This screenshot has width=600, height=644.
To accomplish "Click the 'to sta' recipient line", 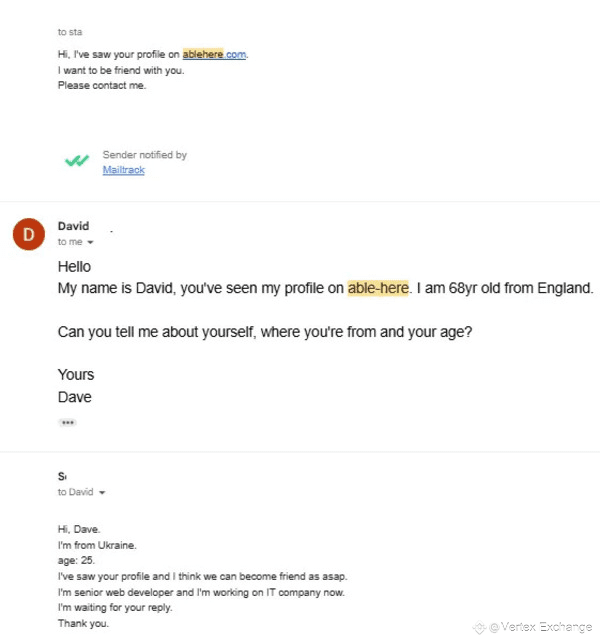I will coord(70,32).
